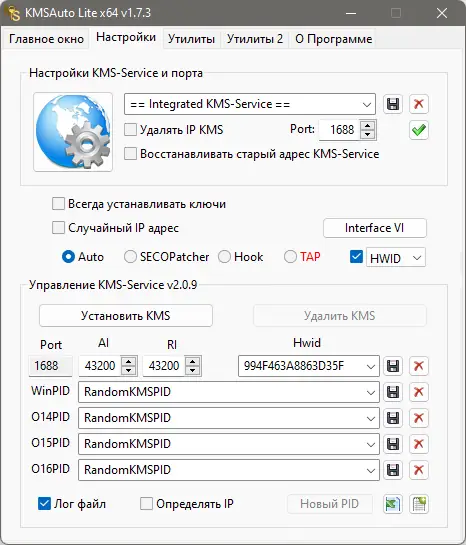The width and height of the screenshot is (466, 545).
Task: Open the Утилиты 2 tab
Action: pos(255,39)
